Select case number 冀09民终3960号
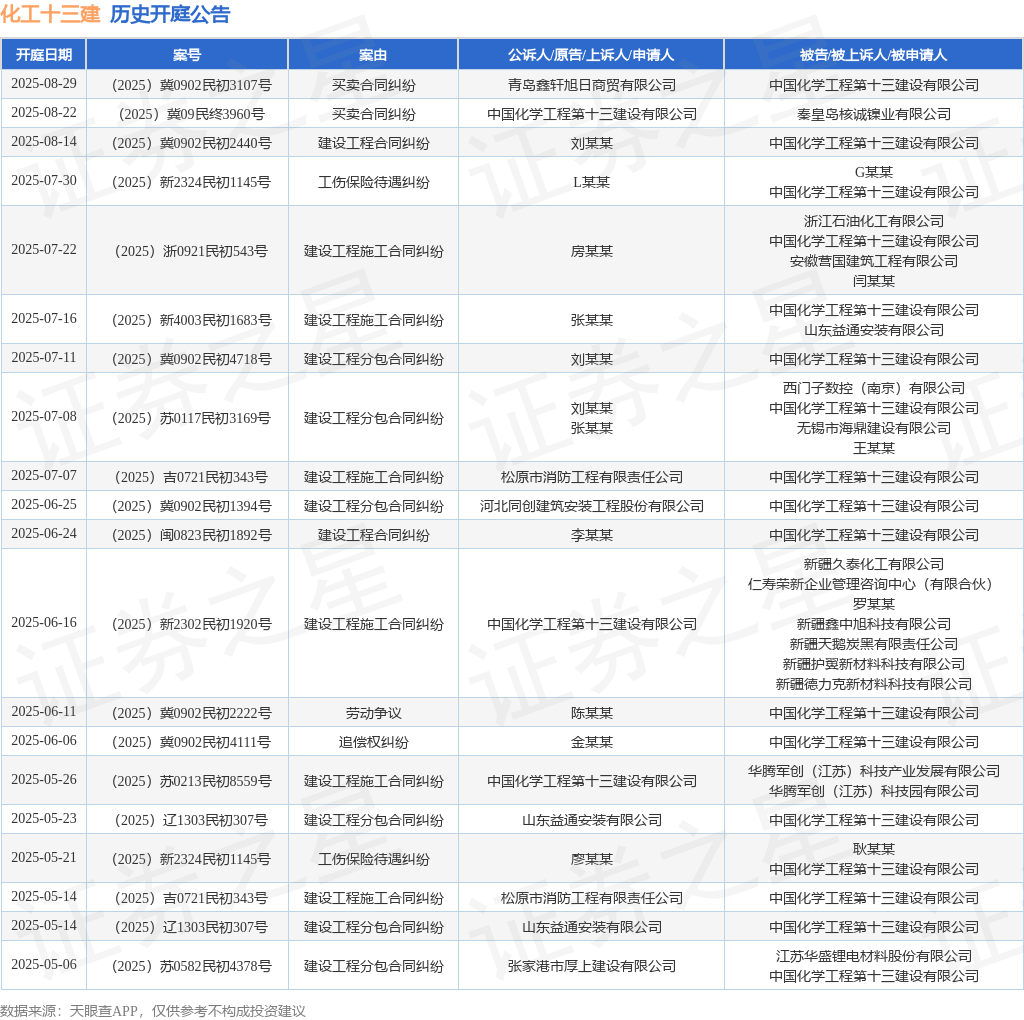The image size is (1024, 1020). (x=191, y=114)
